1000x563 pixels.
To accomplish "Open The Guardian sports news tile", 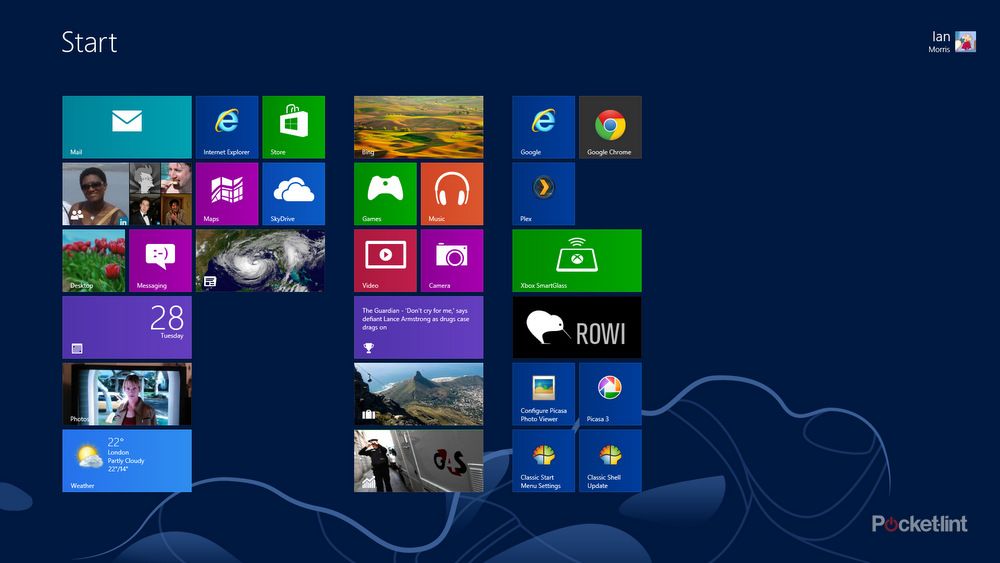I will pyautogui.click(x=418, y=327).
